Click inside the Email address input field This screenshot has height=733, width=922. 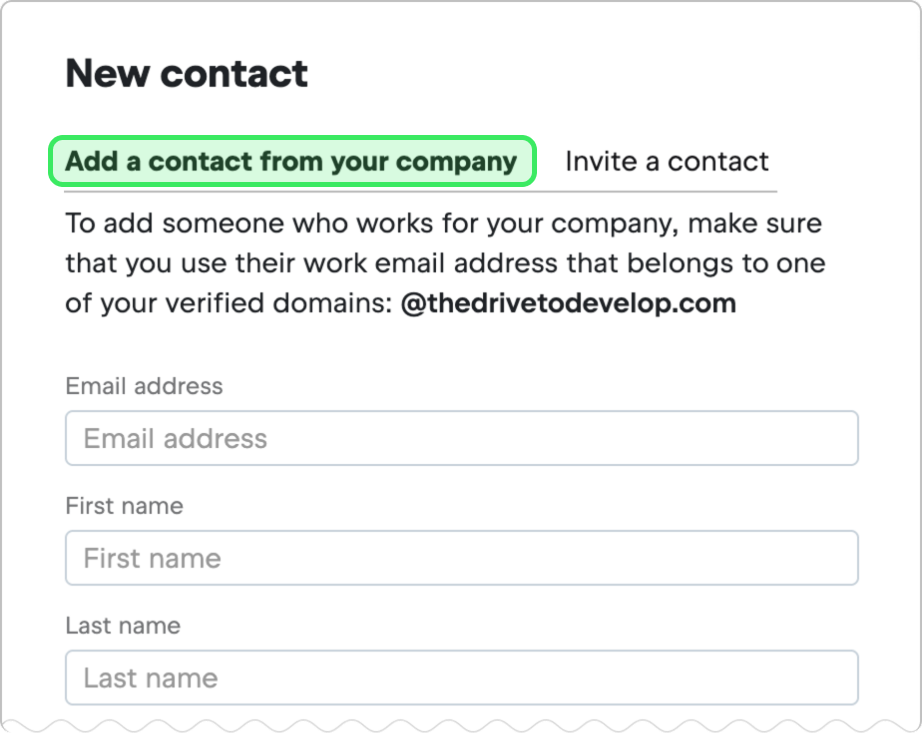click(461, 438)
